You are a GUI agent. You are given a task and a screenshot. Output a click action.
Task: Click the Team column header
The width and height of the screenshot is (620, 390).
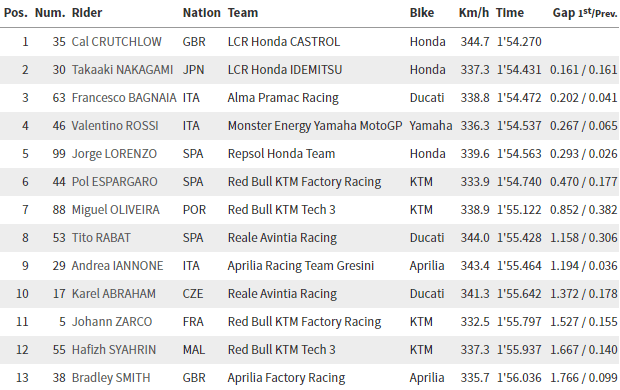tap(243, 13)
